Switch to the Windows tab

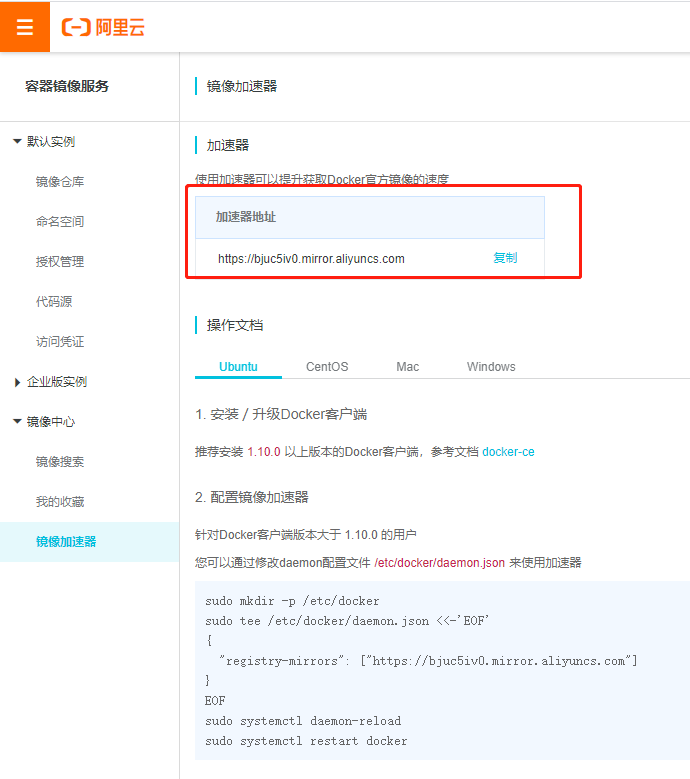click(491, 367)
